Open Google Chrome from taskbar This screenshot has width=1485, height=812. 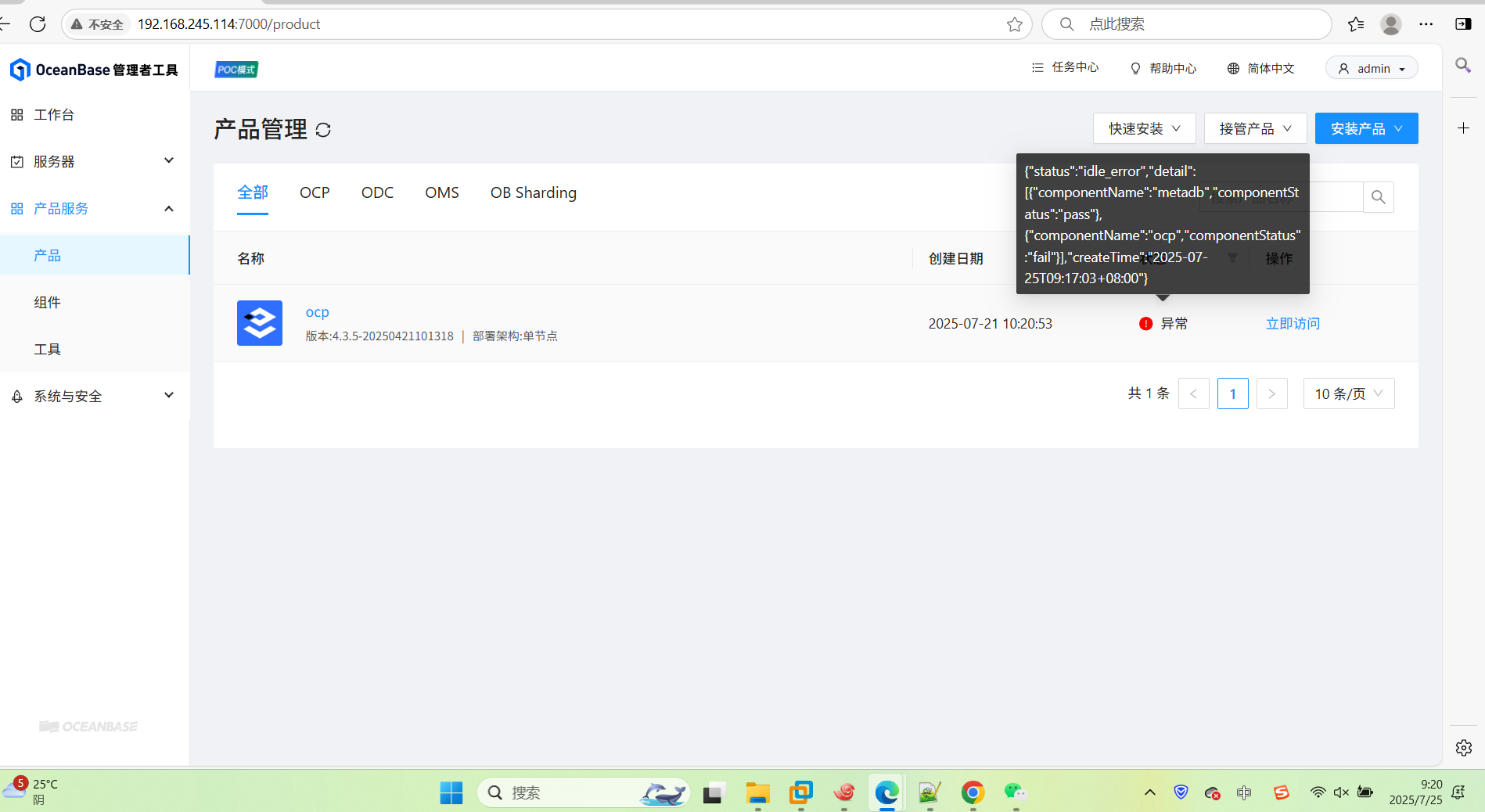[973, 793]
